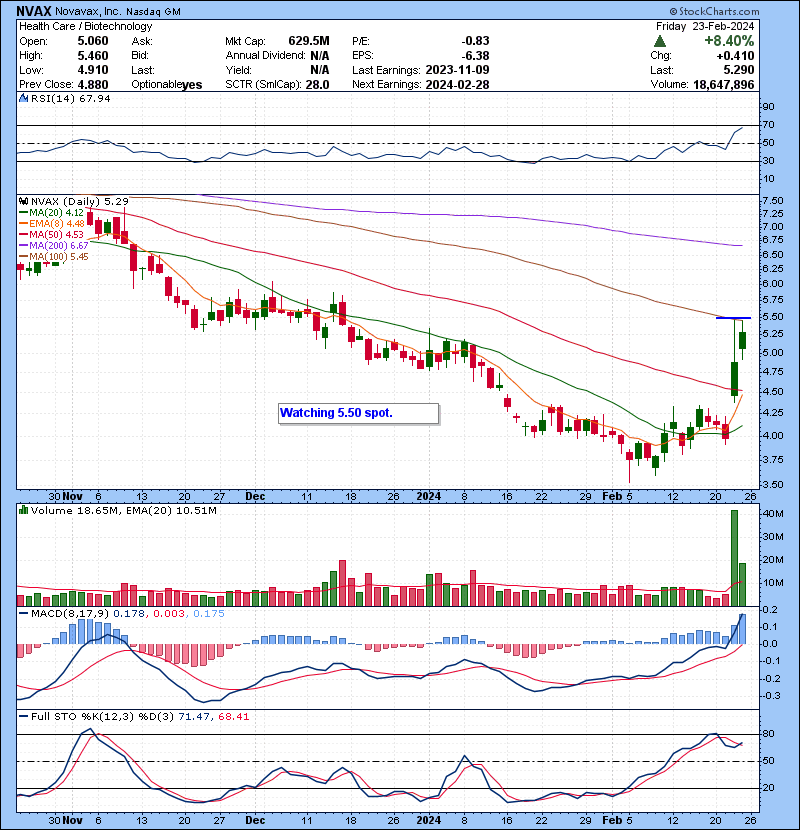This screenshot has height=830, width=800.
Task: Click the 'Watching 5.50 spot.' annotation box
Action: [x=358, y=413]
